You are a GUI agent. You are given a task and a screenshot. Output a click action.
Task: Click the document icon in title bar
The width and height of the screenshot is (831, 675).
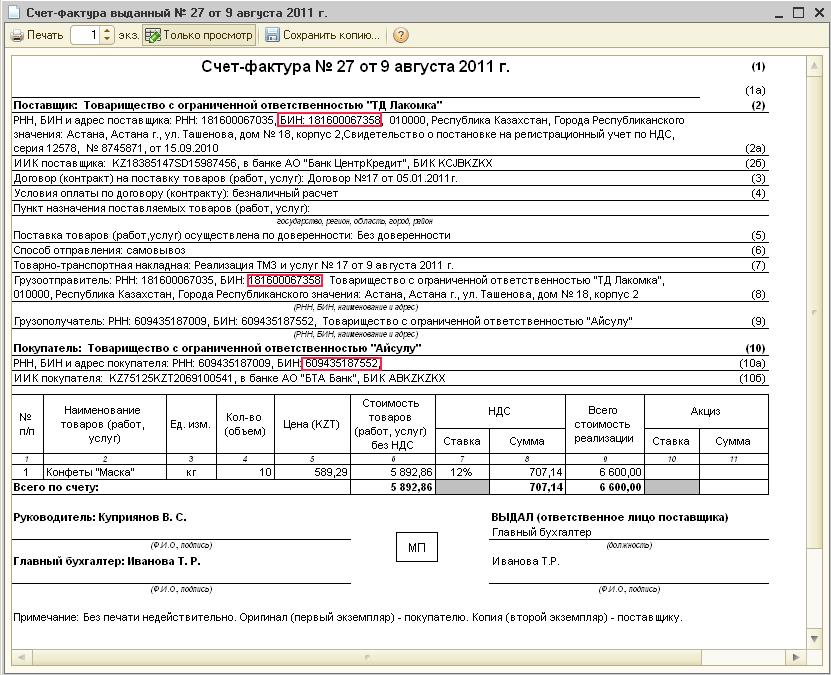click(x=12, y=13)
